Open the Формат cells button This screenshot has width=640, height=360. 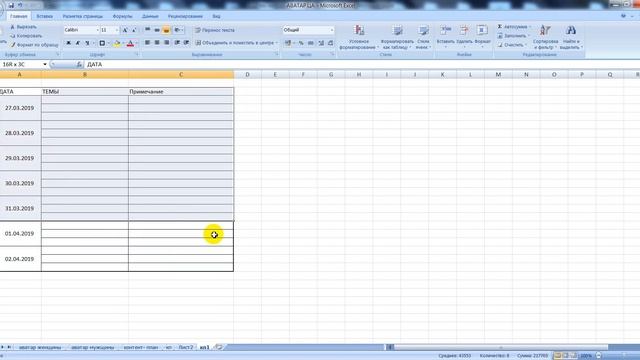click(x=482, y=36)
